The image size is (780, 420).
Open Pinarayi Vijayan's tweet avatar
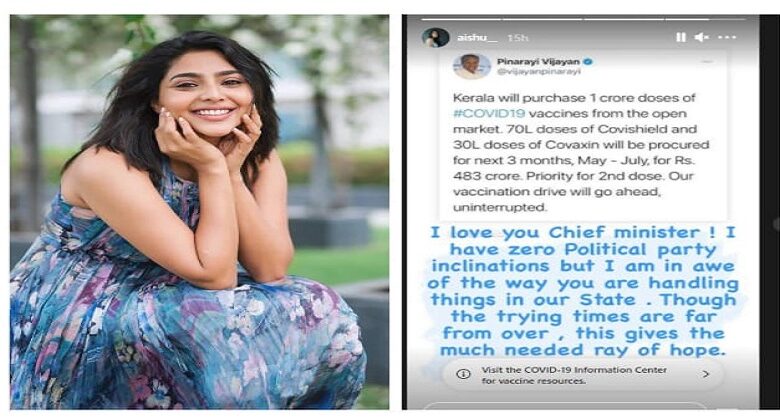[x=472, y=66]
